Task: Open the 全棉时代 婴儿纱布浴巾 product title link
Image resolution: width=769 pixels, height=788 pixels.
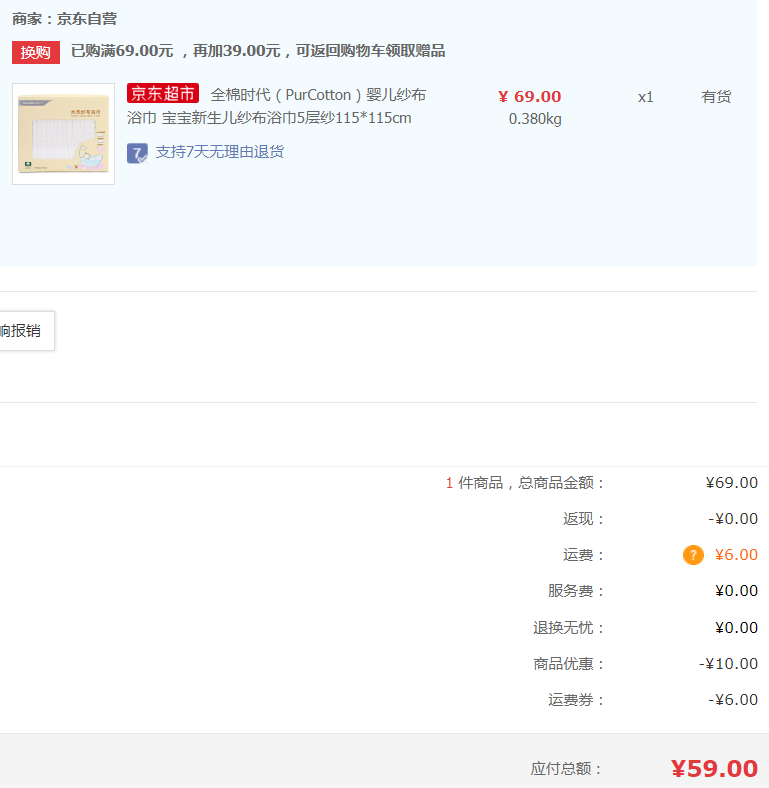Action: pyautogui.click(x=276, y=106)
